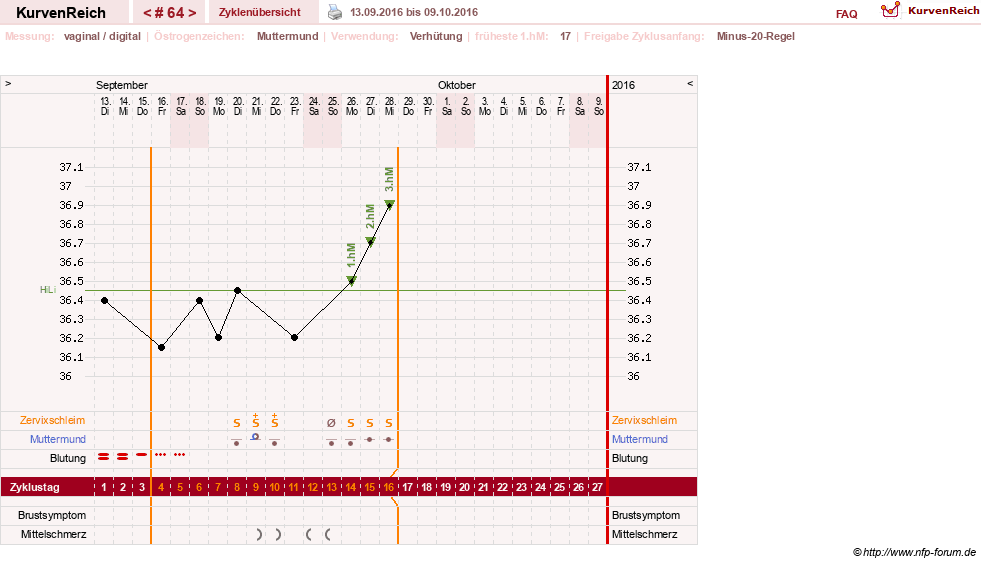Click cycle day 16 in the Zyklustag bar

389,487
